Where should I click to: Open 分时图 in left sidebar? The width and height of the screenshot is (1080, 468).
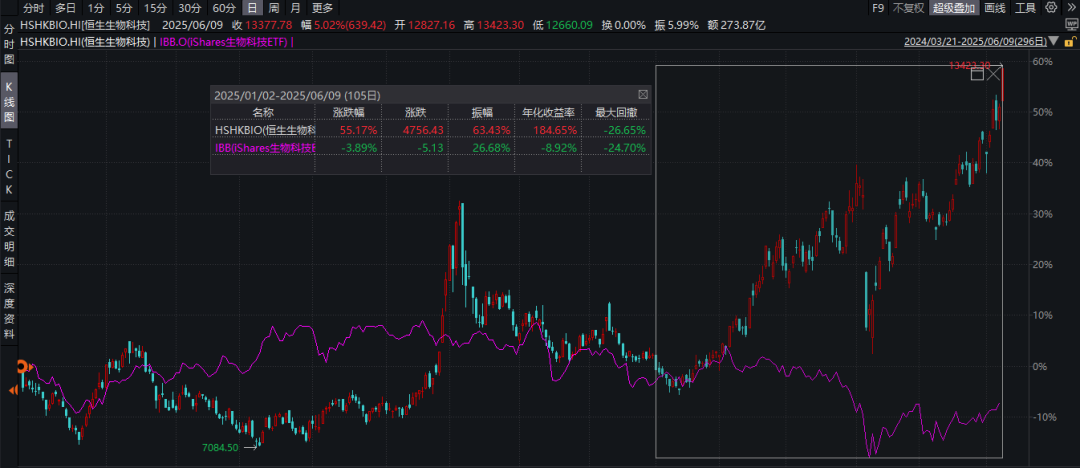coord(9,45)
